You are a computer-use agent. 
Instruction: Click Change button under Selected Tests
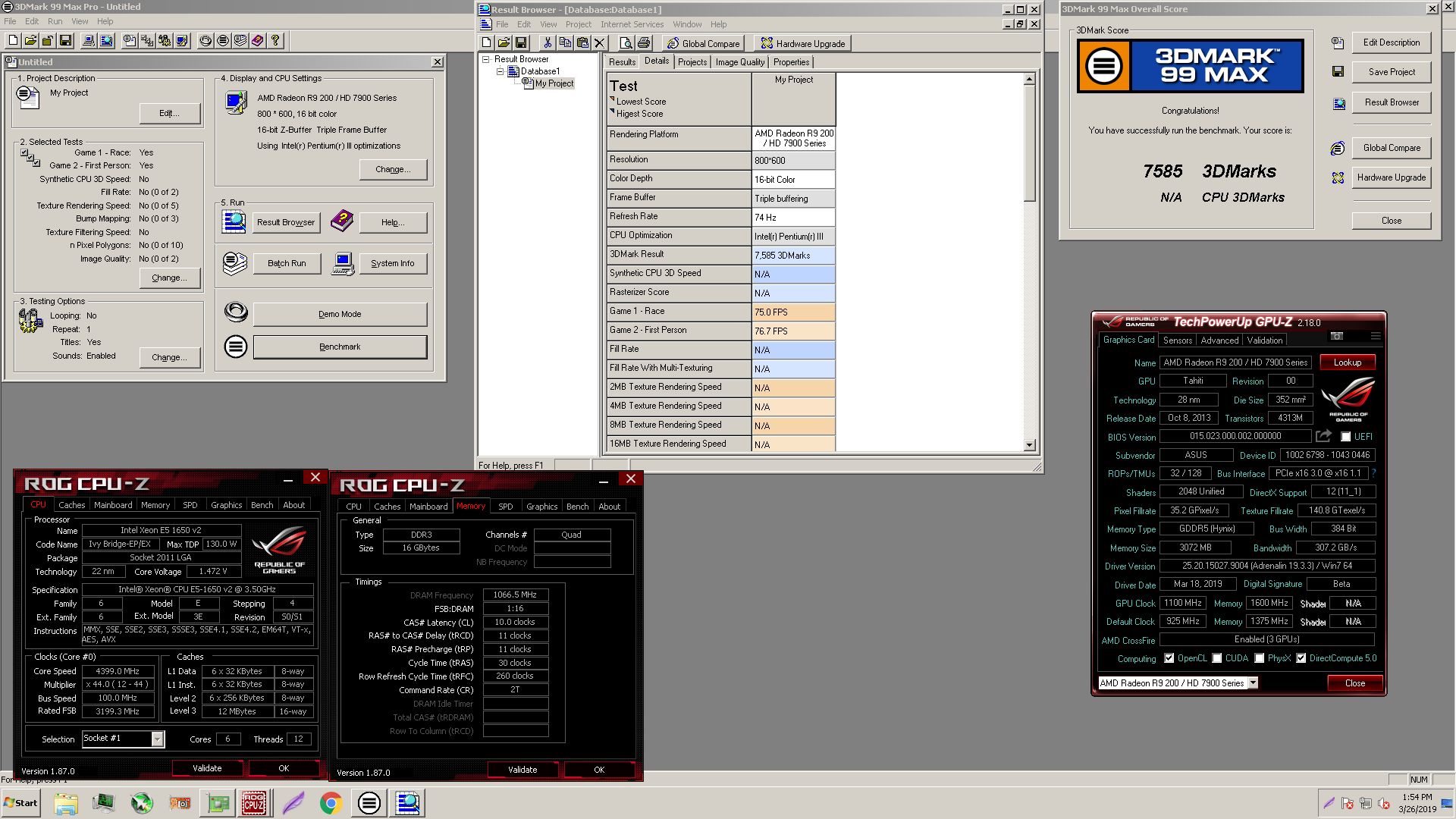tap(169, 278)
